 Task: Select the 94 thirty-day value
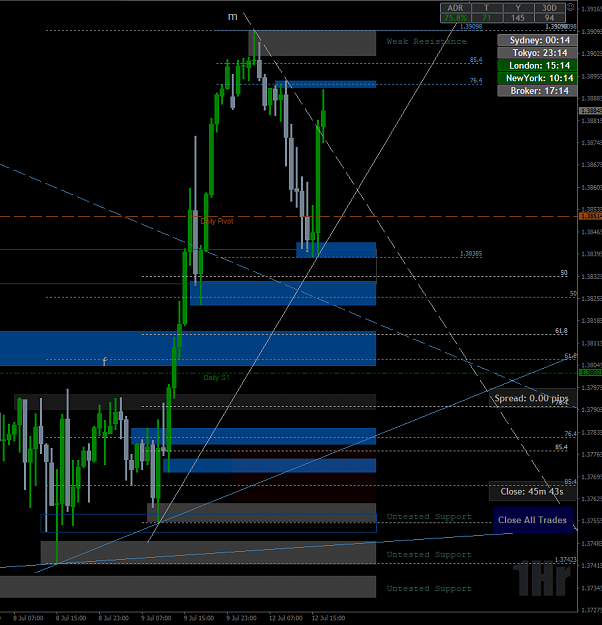point(549,18)
